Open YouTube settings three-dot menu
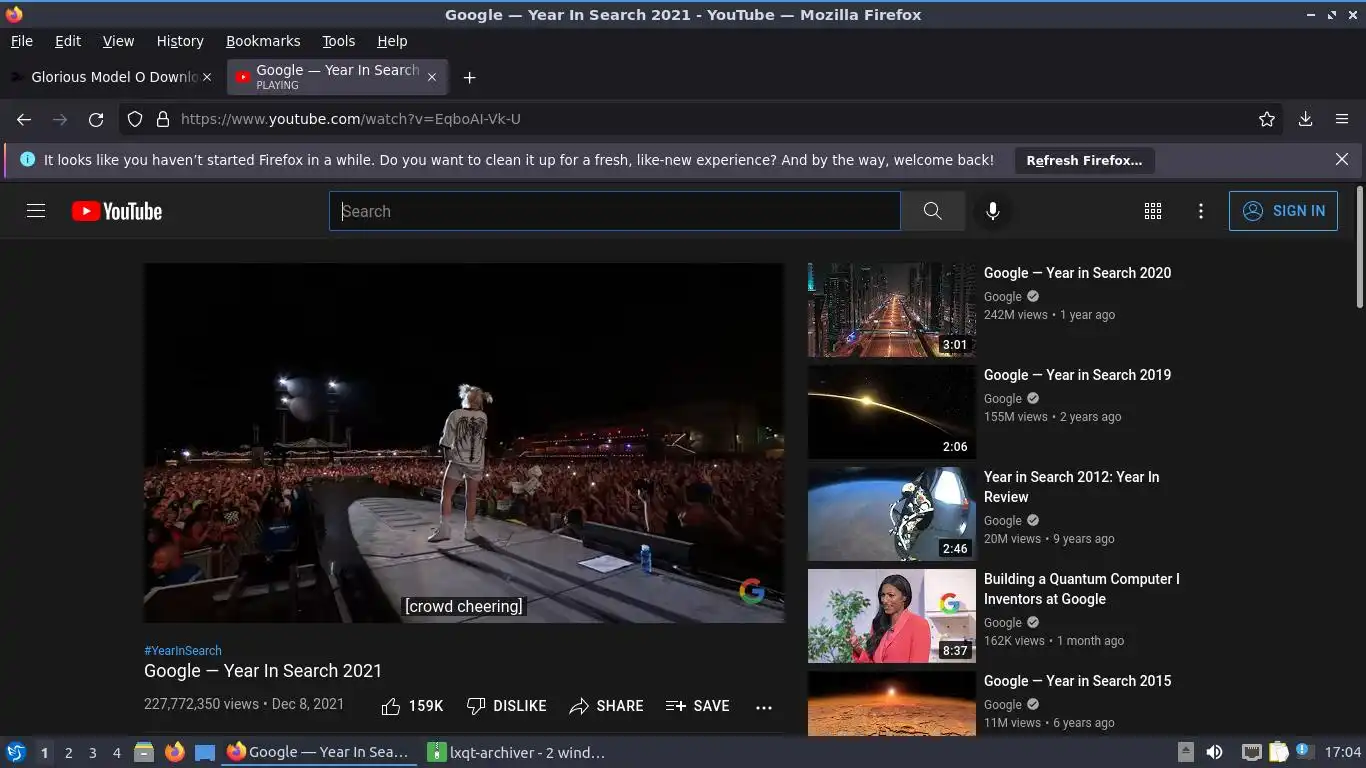Screen dimensions: 1366x768 [1201, 211]
